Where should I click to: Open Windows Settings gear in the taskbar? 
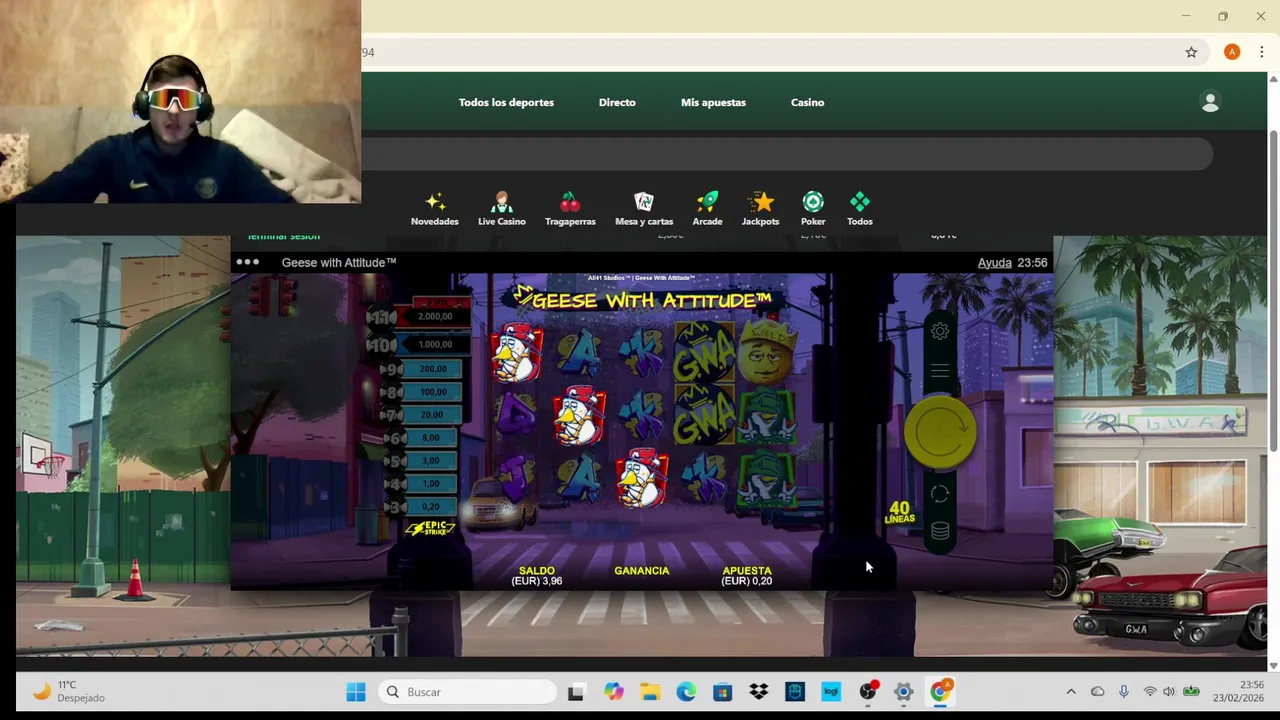point(903,692)
